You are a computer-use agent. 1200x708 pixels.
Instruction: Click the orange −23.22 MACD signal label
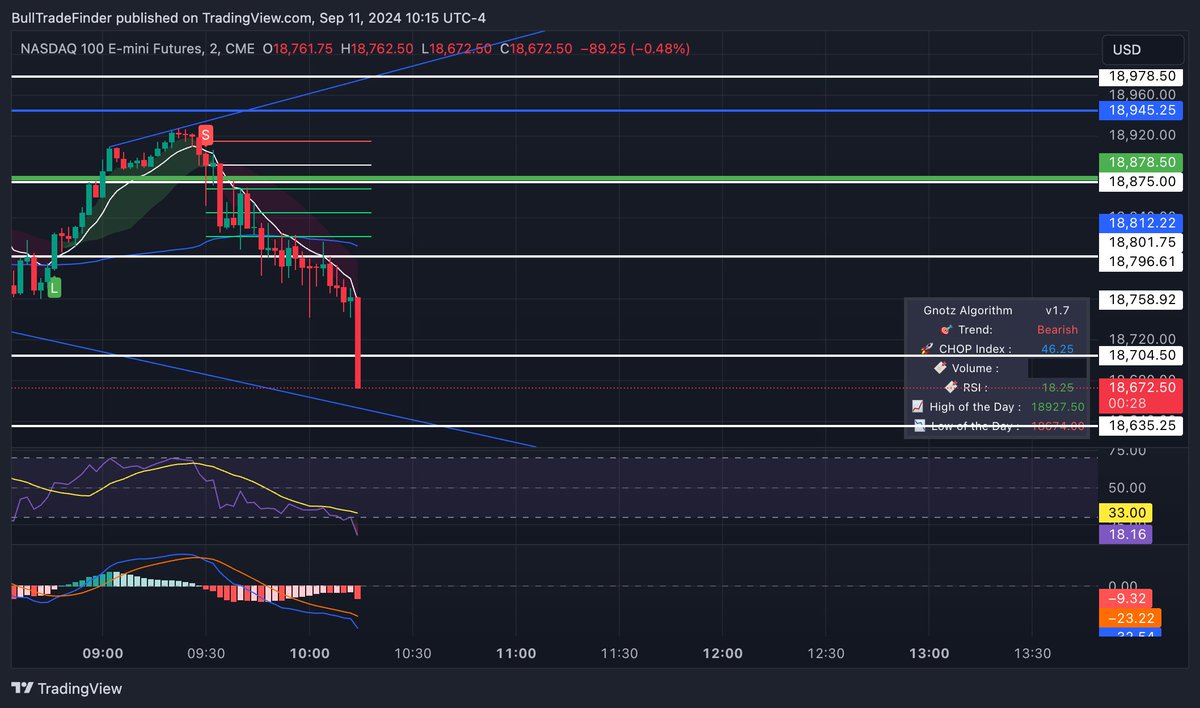tap(1130, 618)
